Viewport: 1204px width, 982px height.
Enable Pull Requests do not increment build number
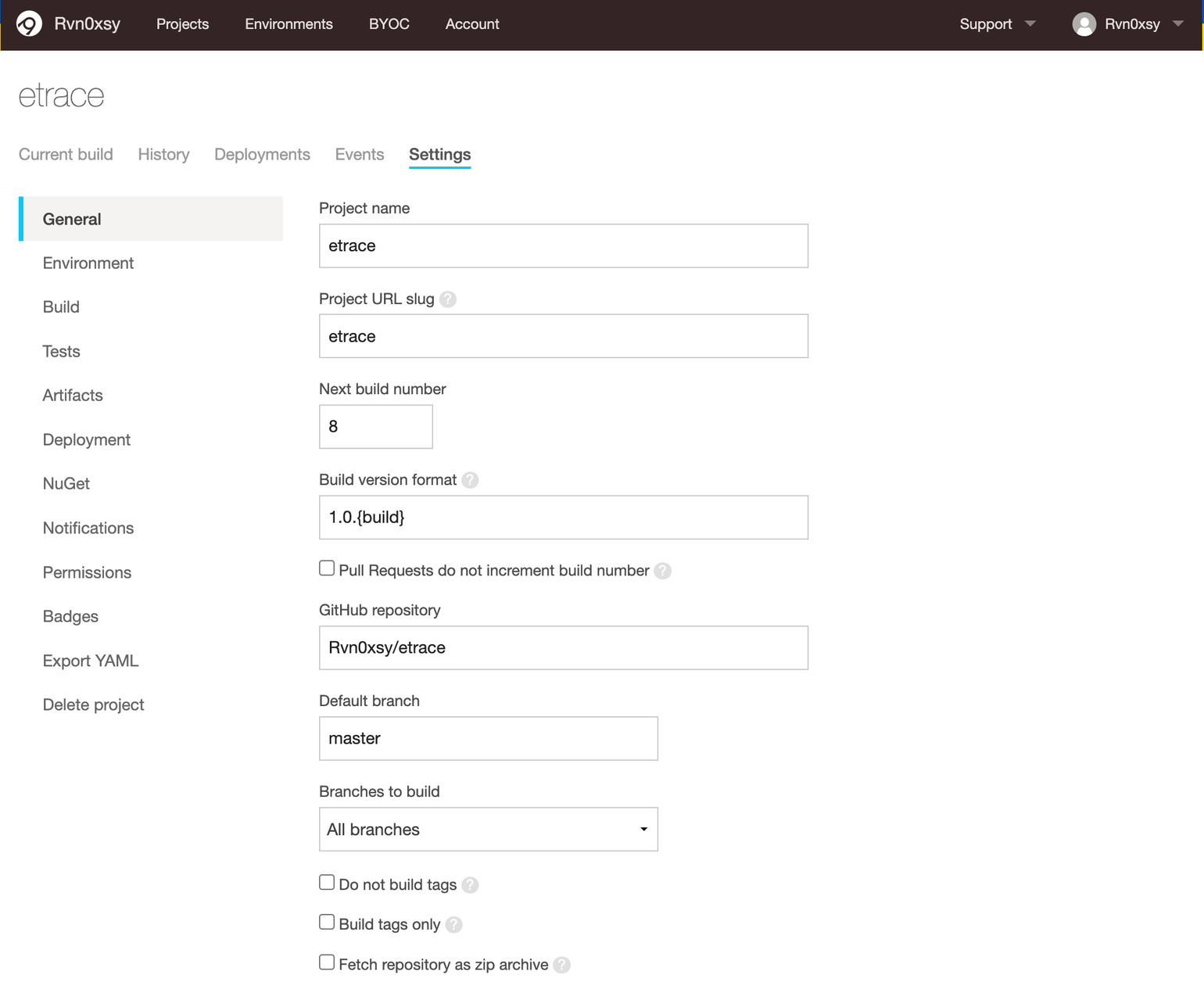[327, 568]
